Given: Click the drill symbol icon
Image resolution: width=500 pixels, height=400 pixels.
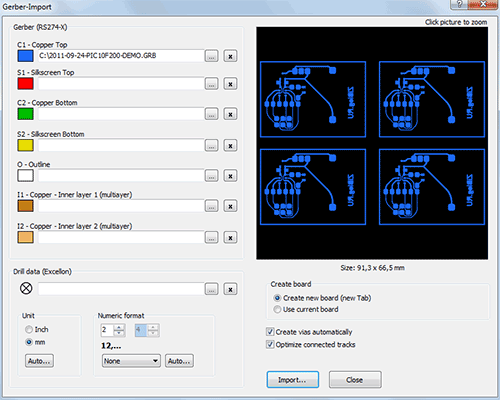Looking at the screenshot, I should coord(26,288).
